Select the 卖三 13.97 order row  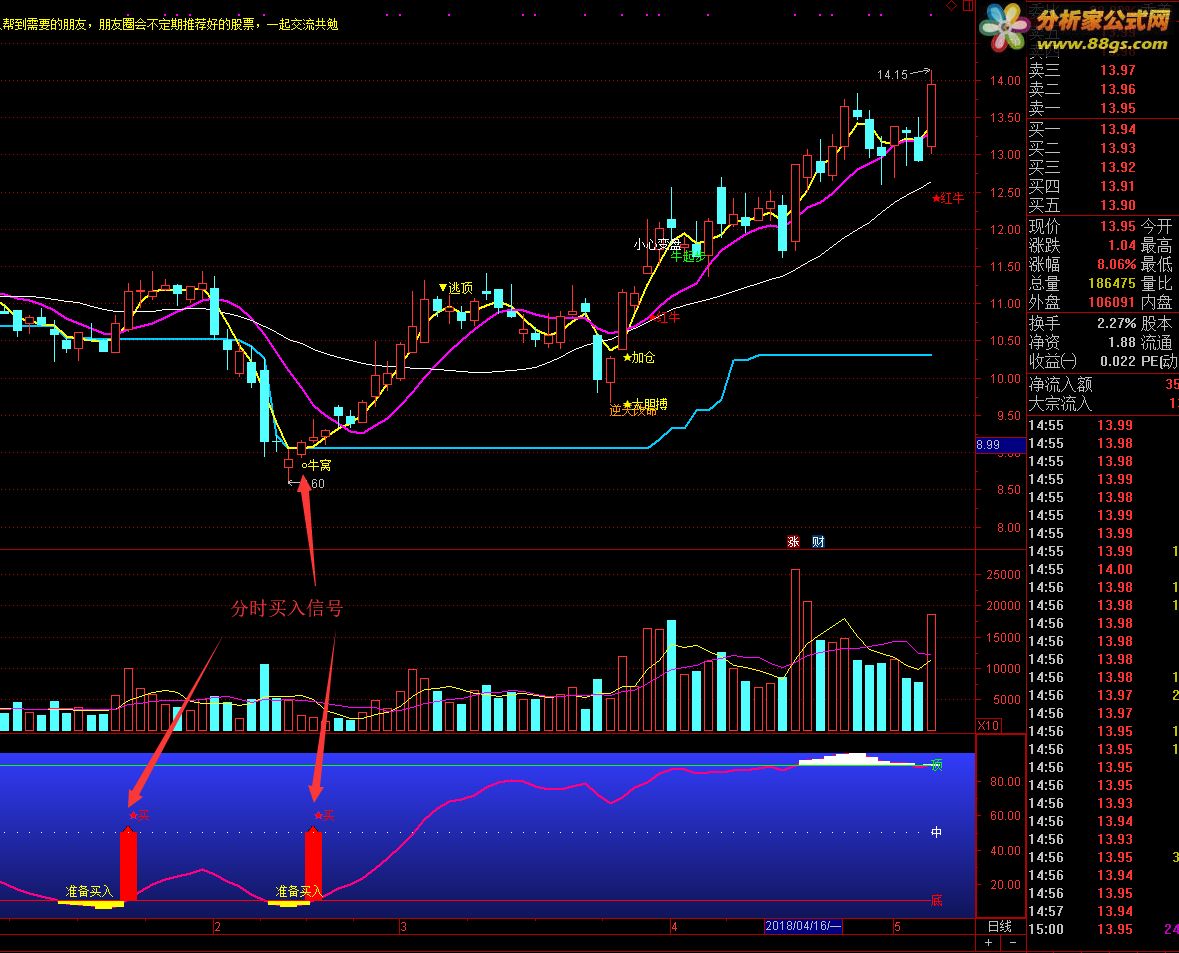1103,70
